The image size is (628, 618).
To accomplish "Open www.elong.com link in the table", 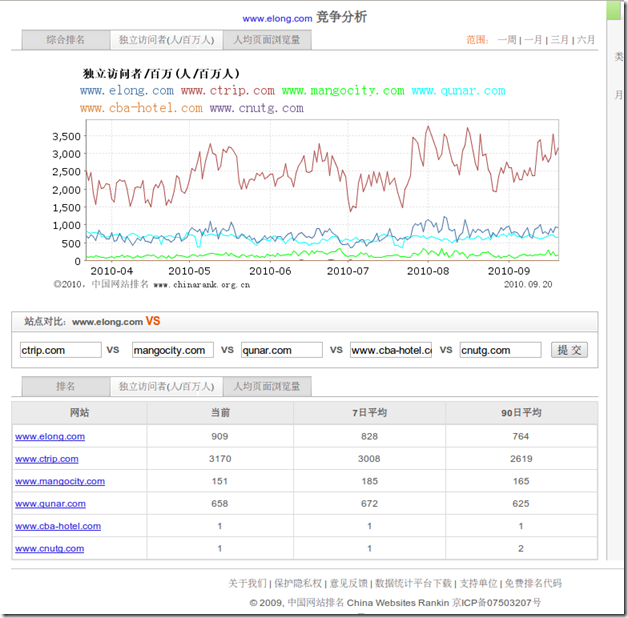I will click(x=50, y=436).
